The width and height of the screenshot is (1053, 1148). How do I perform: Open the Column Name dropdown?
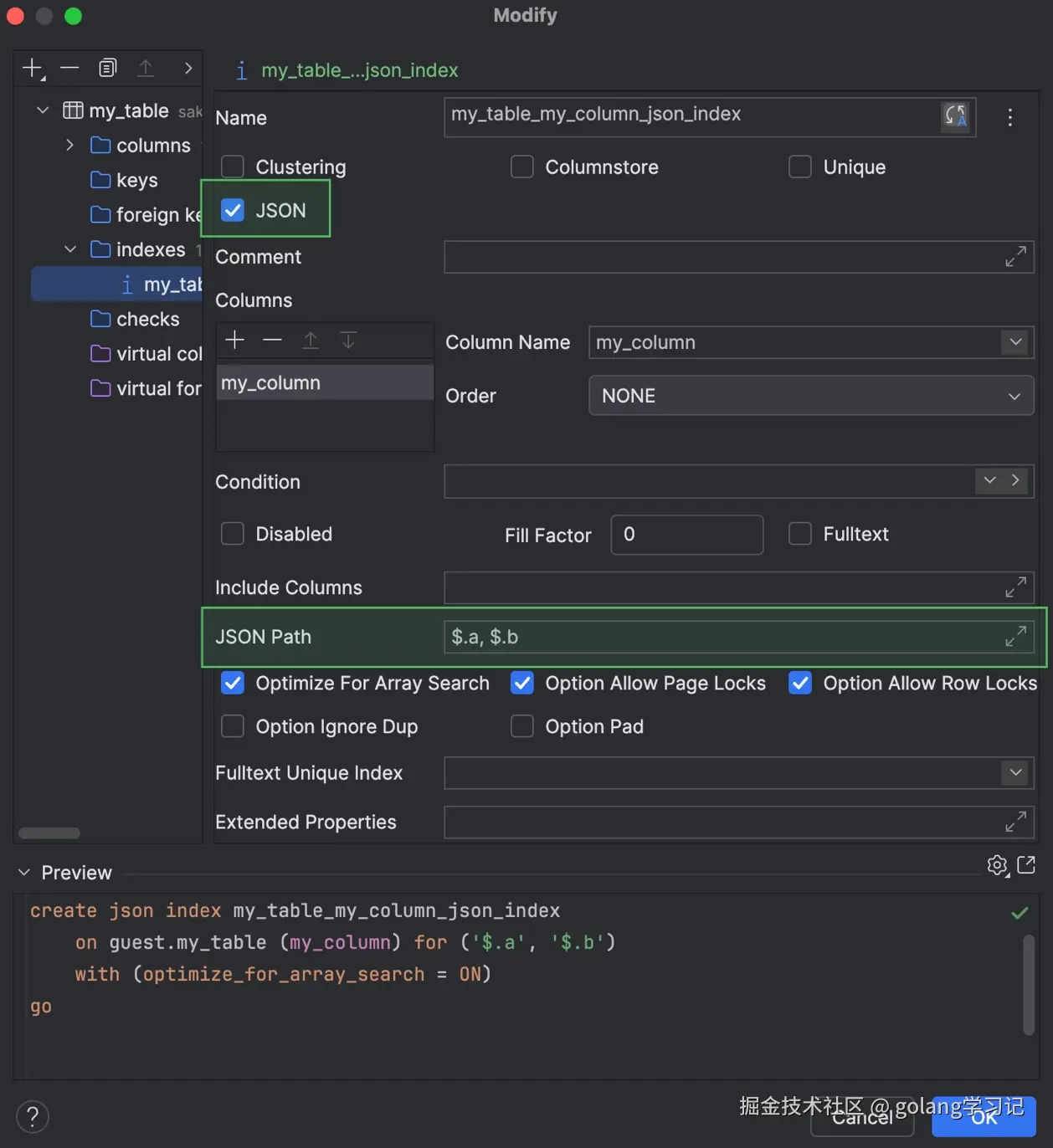pos(1015,342)
